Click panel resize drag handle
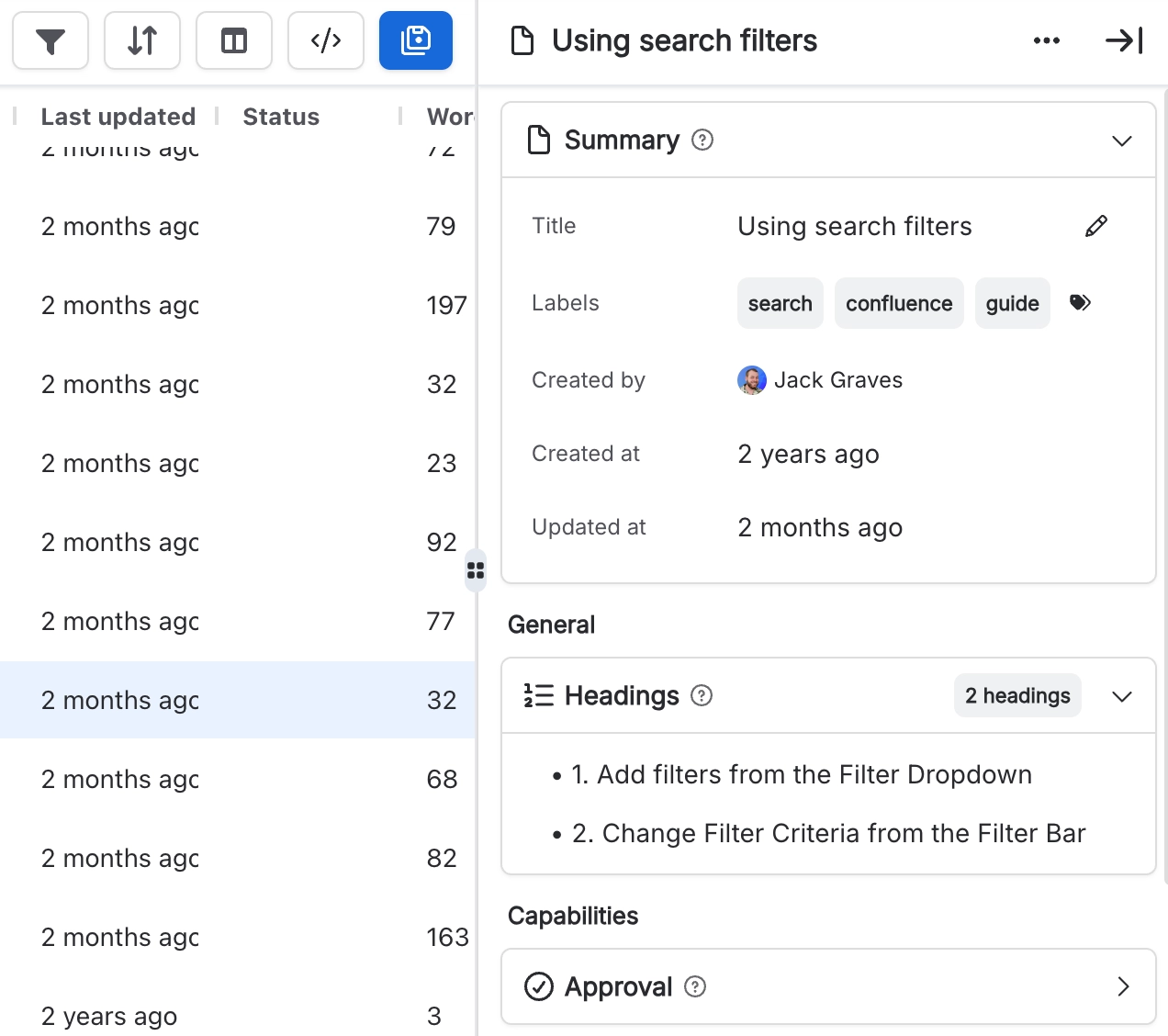 pos(476,570)
